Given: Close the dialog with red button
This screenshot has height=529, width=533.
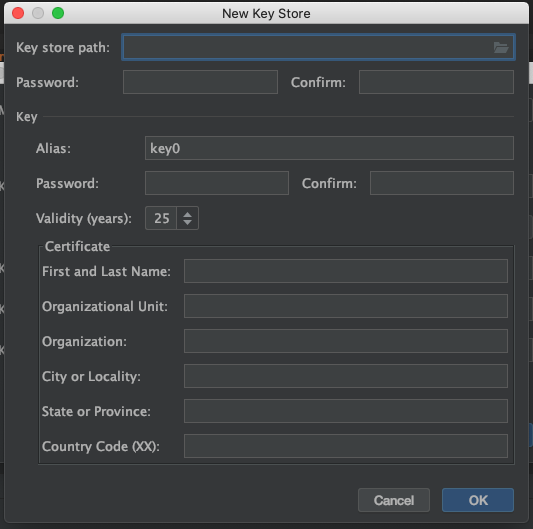Looking at the screenshot, I should pos(18,13).
